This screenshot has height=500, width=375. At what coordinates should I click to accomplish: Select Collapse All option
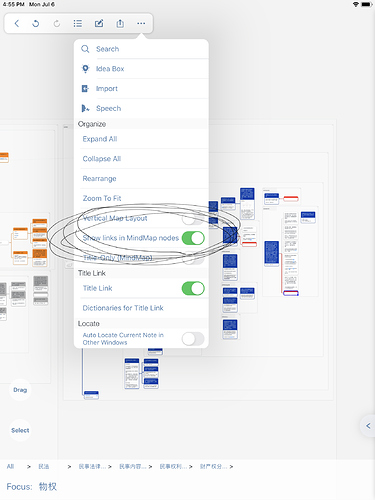pos(141,159)
